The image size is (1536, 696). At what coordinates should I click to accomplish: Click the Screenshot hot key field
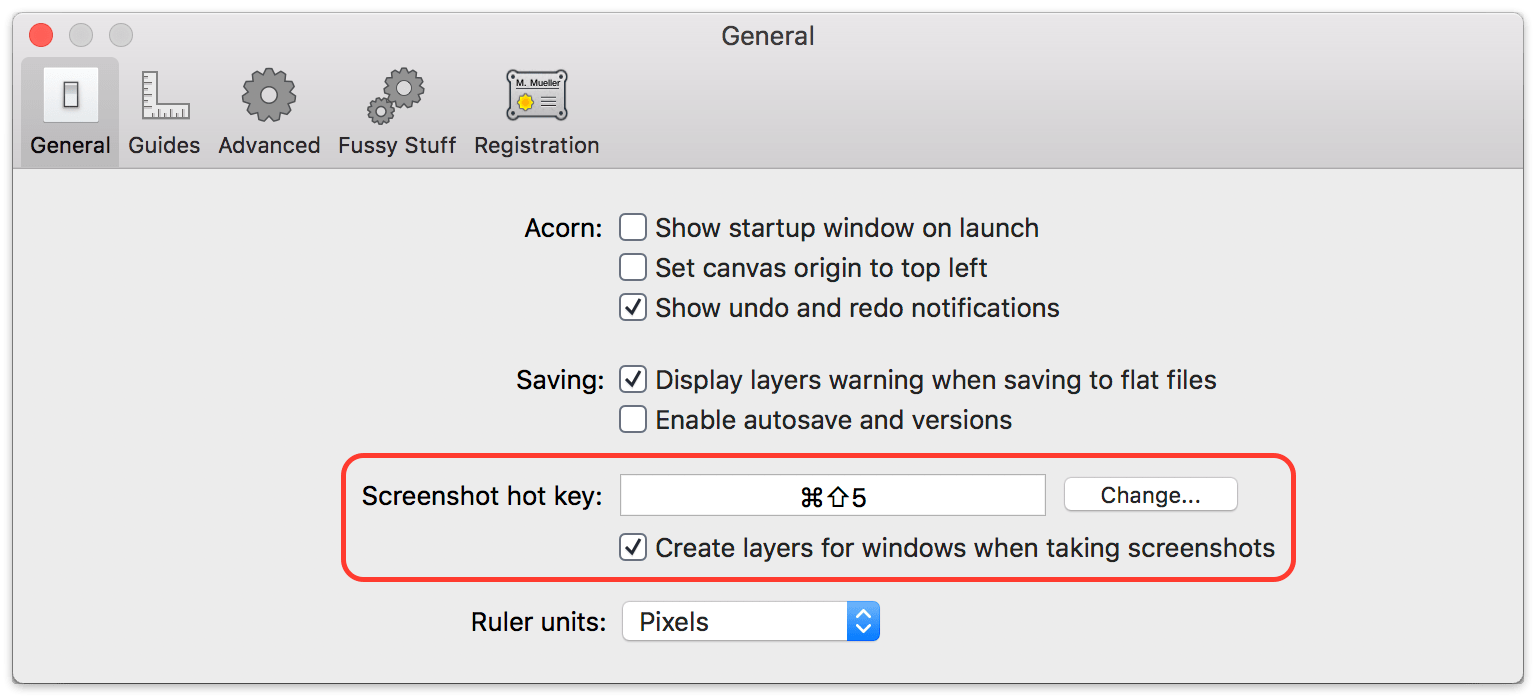(833, 496)
